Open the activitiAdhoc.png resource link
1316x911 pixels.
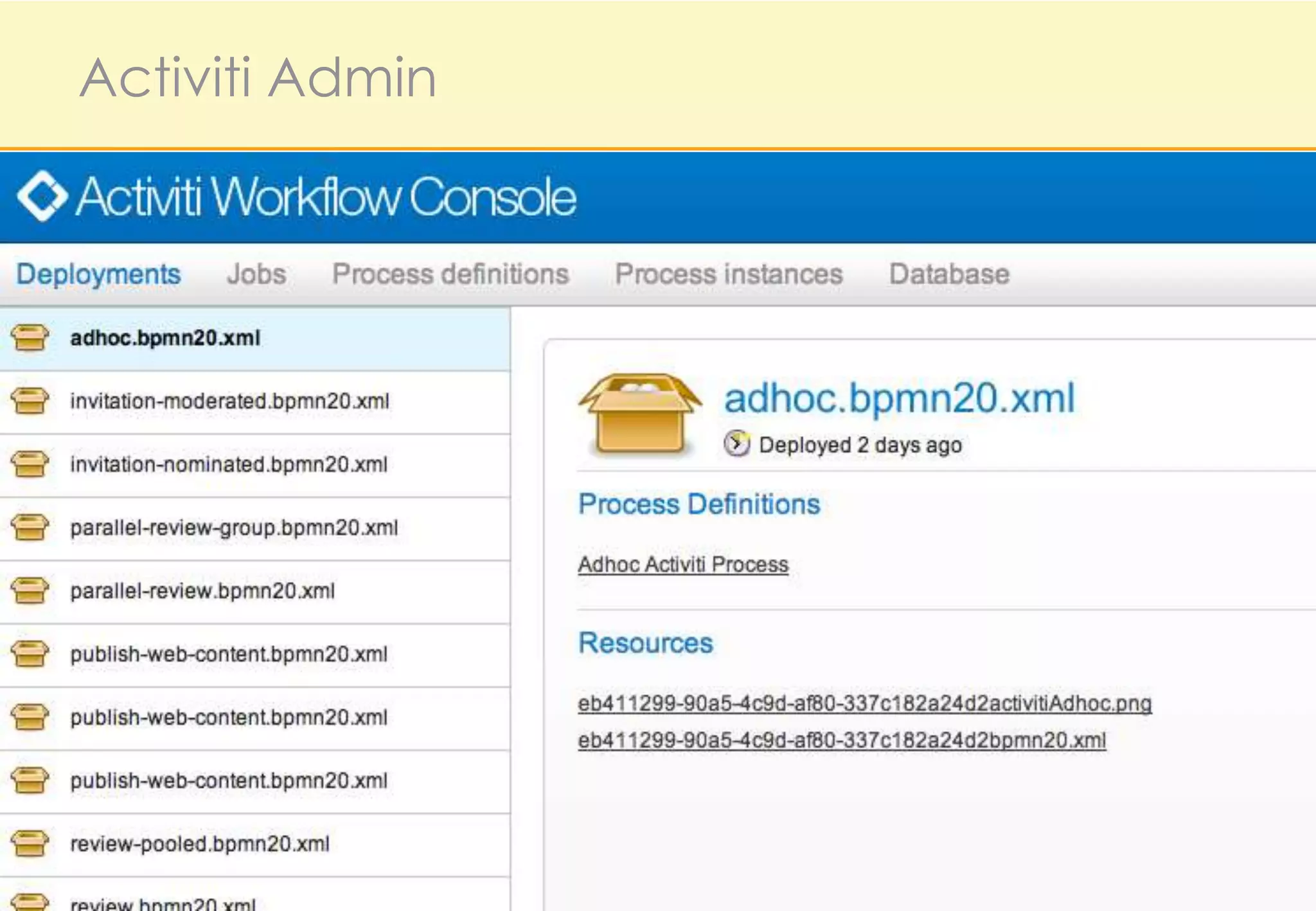pyautogui.click(x=864, y=703)
